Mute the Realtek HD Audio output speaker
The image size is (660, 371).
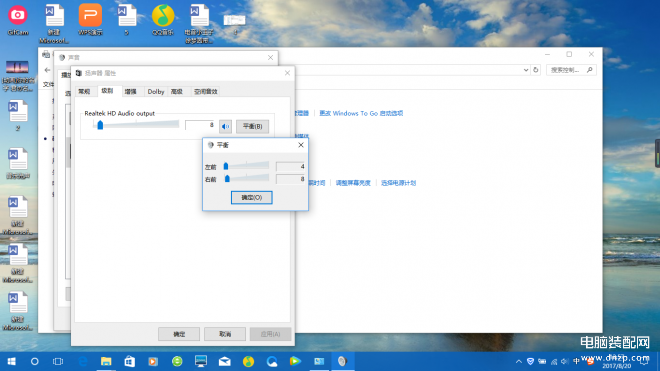click(225, 126)
